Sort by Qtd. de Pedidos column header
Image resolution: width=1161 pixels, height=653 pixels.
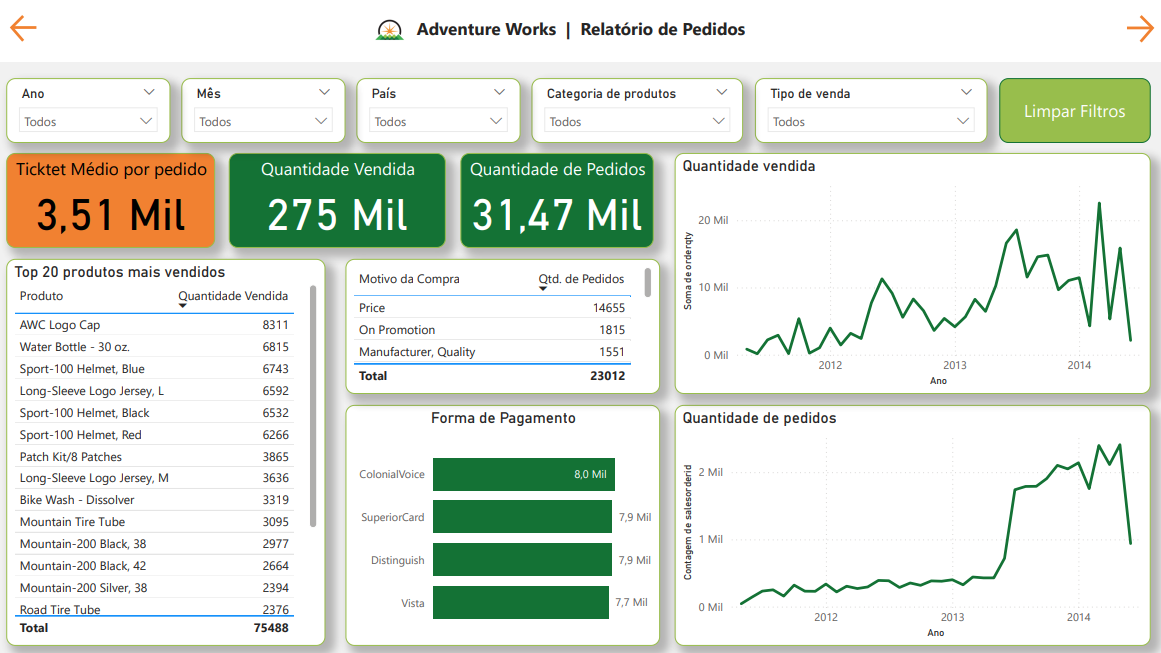tap(581, 279)
